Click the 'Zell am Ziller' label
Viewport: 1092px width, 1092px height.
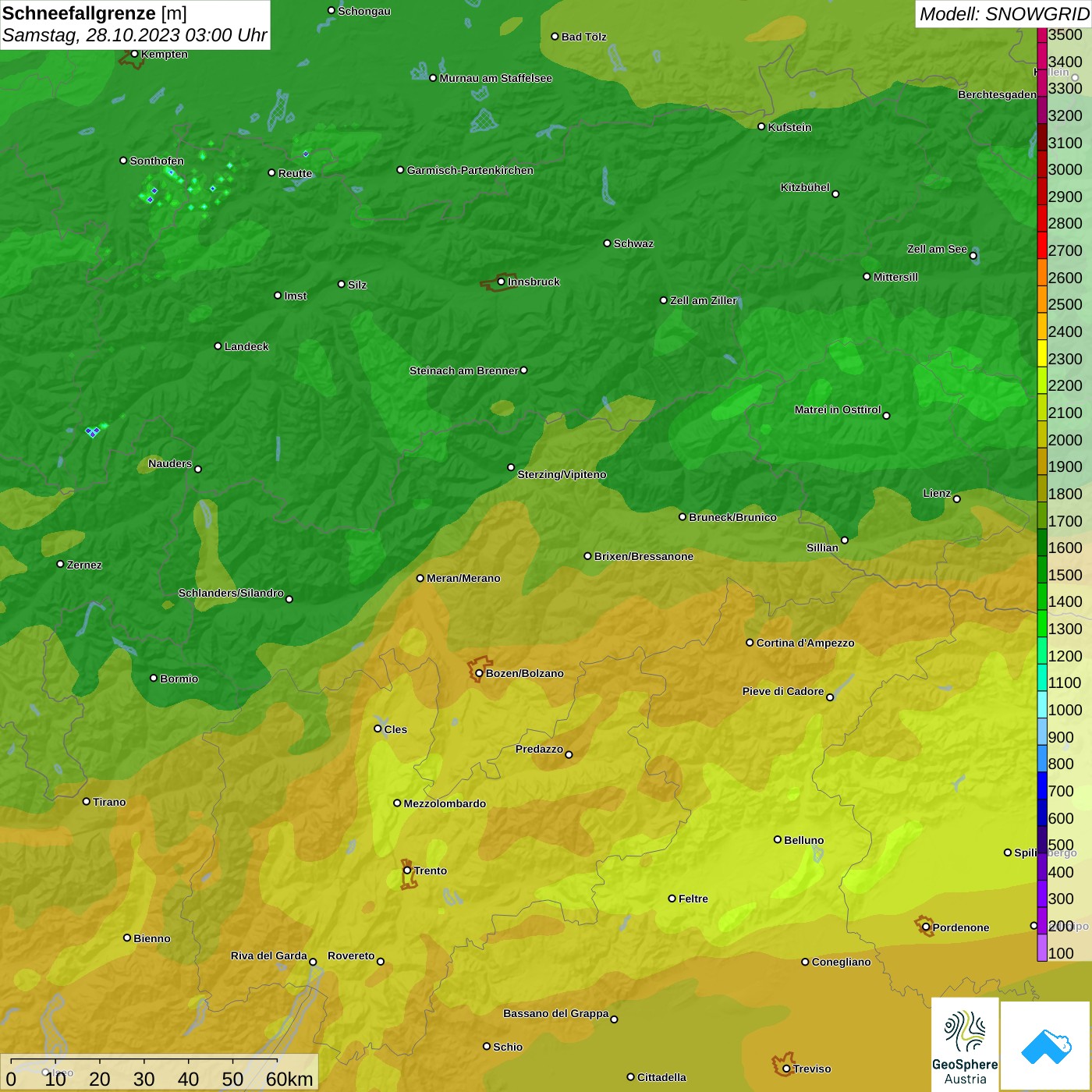(x=704, y=300)
